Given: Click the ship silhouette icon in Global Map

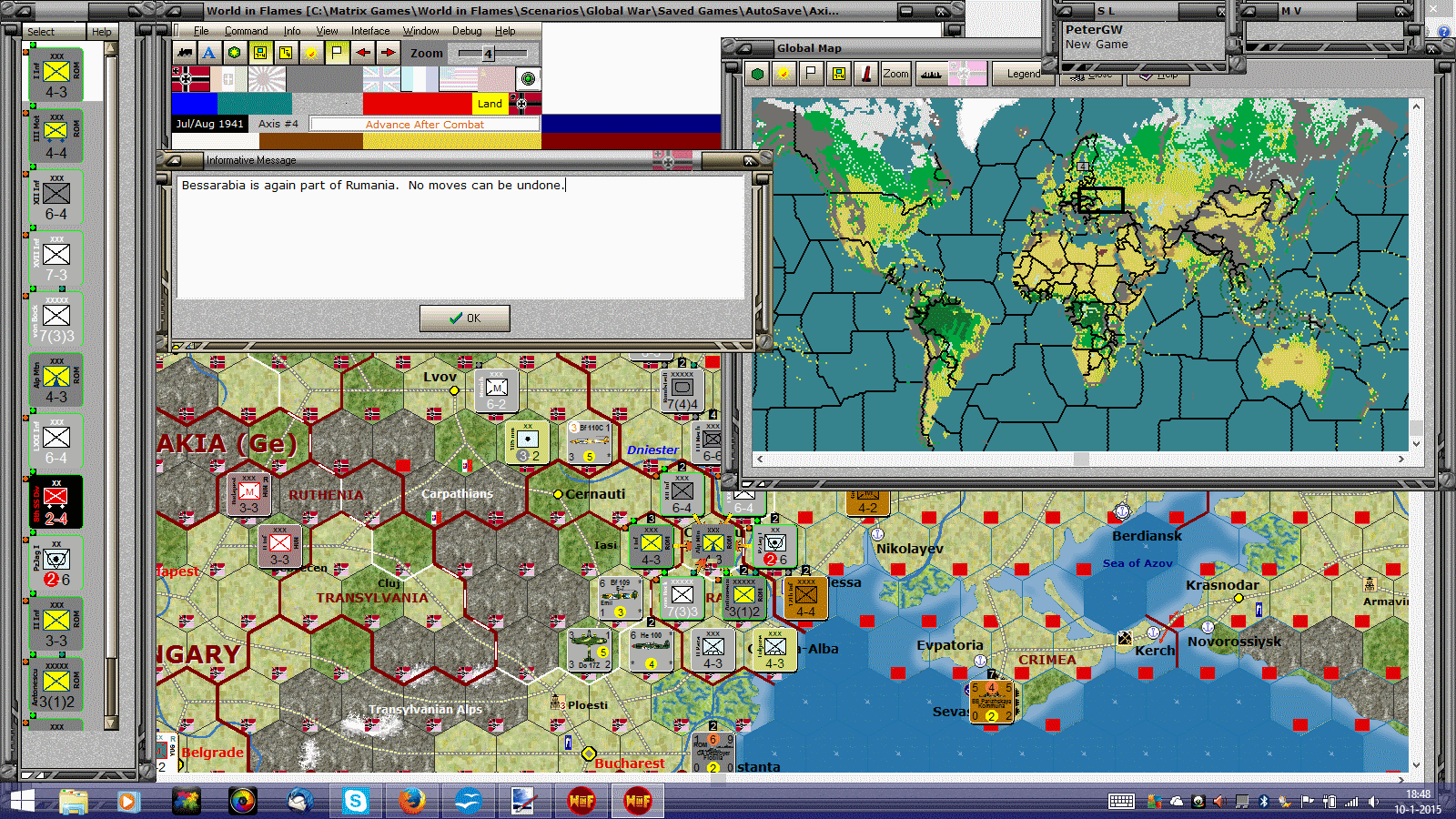Looking at the screenshot, I should coord(930,74).
